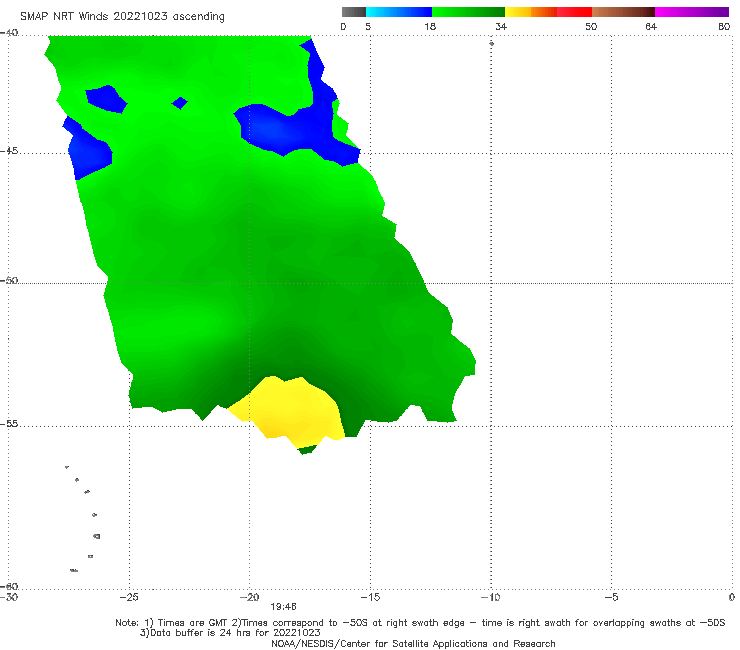
Task: Click the yellow-orange segment of the color bar
Action: coord(530,12)
